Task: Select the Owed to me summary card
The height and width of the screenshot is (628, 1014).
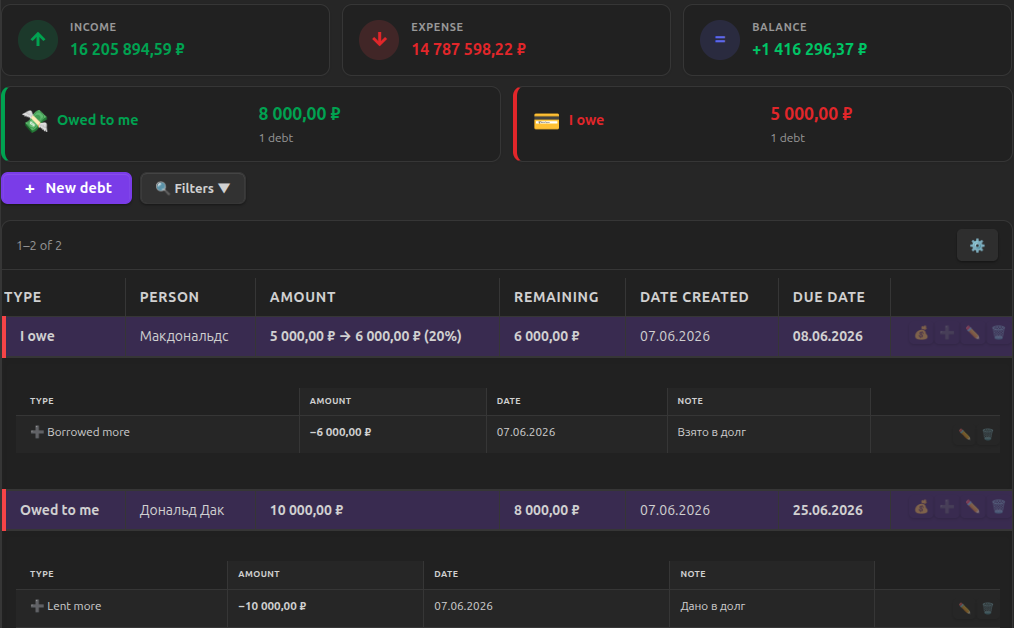Action: 251,124
